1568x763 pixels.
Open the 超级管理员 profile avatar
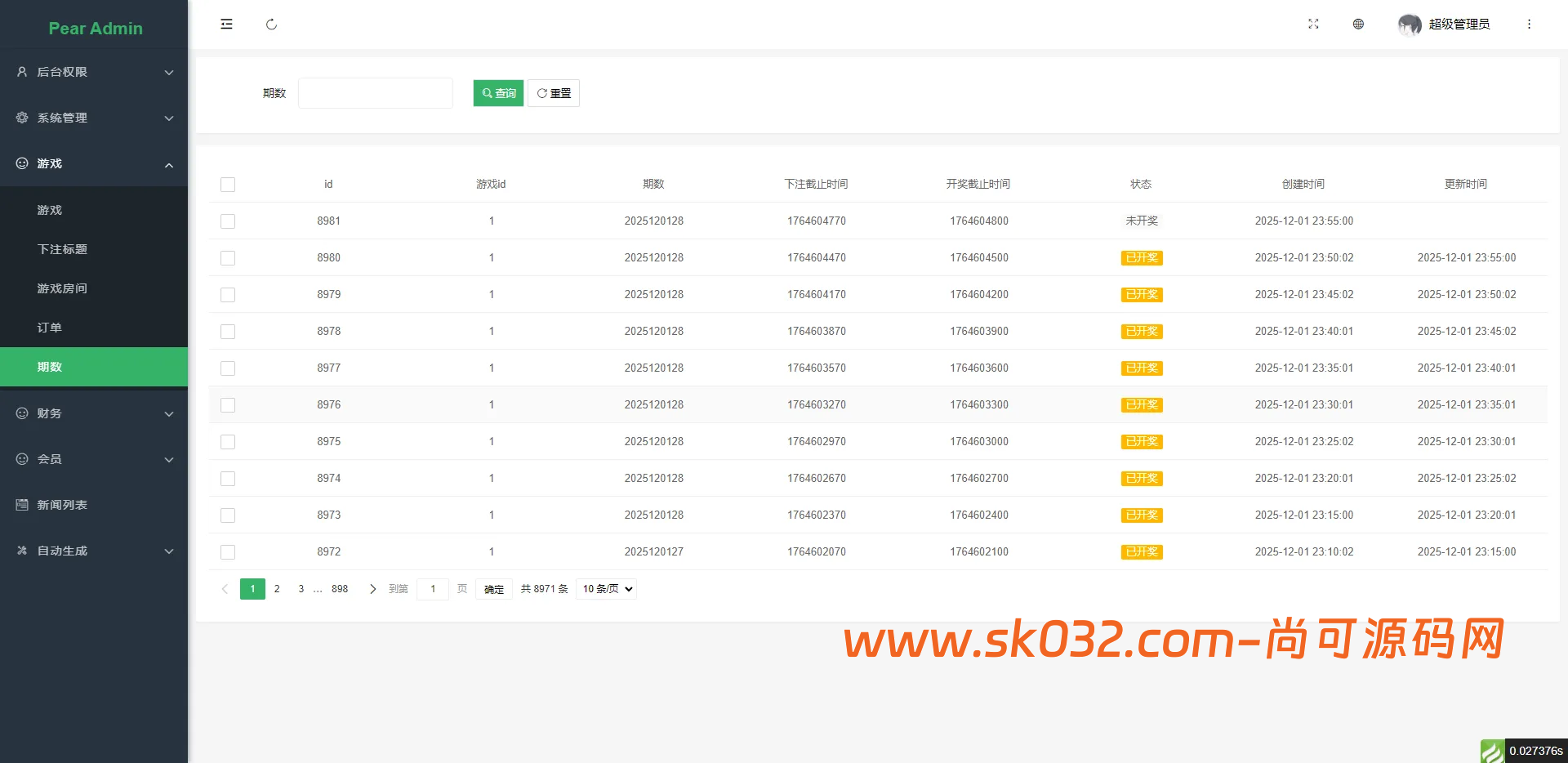(x=1410, y=24)
